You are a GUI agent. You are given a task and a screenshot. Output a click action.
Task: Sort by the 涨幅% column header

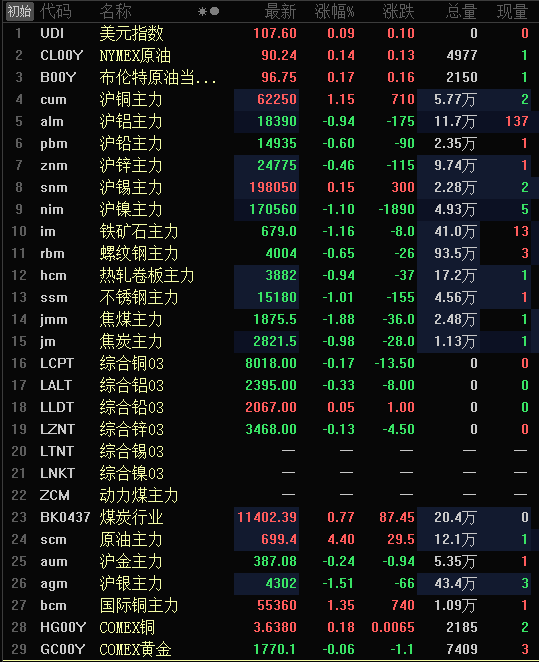[334, 11]
